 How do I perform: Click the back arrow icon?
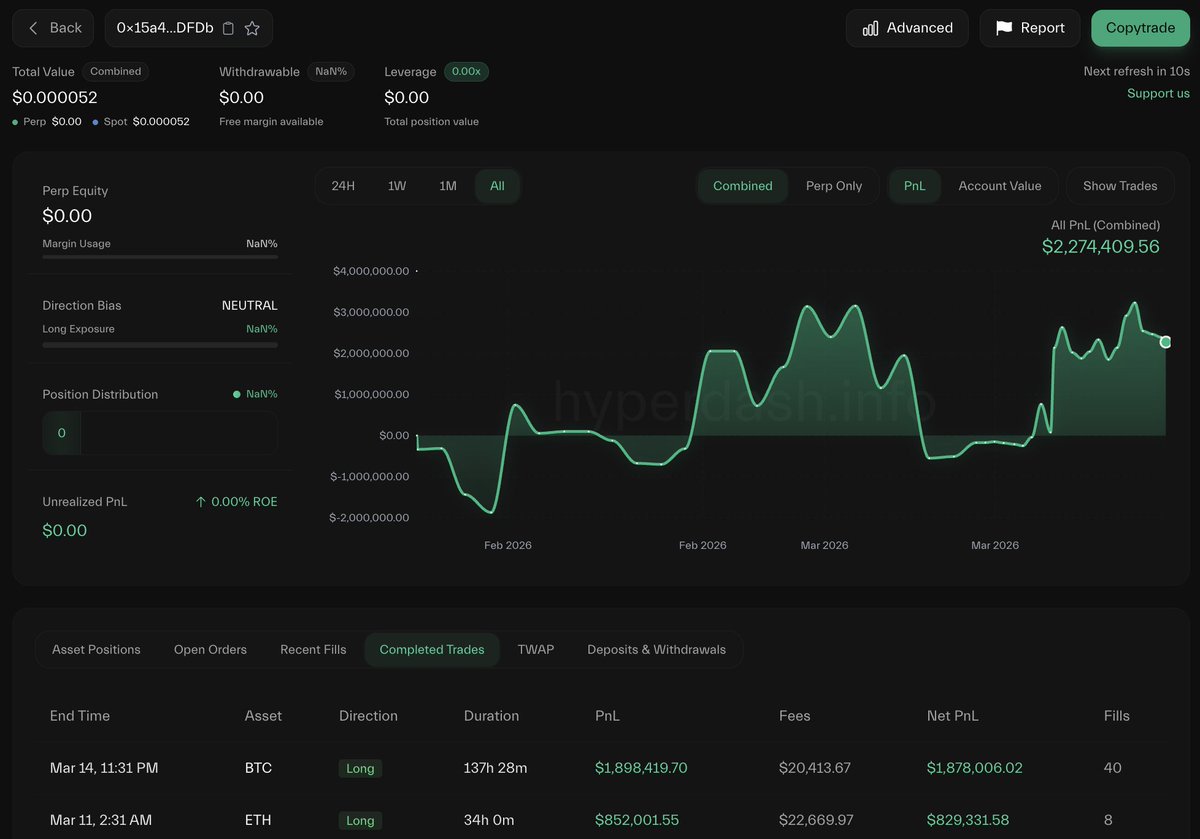tap(33, 28)
